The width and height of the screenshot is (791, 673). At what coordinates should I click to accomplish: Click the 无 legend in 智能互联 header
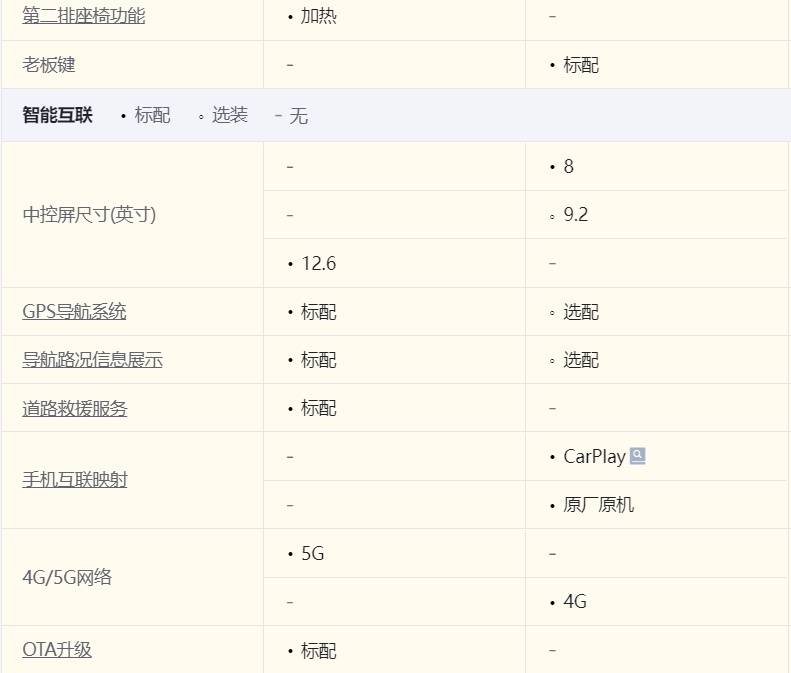click(x=298, y=116)
